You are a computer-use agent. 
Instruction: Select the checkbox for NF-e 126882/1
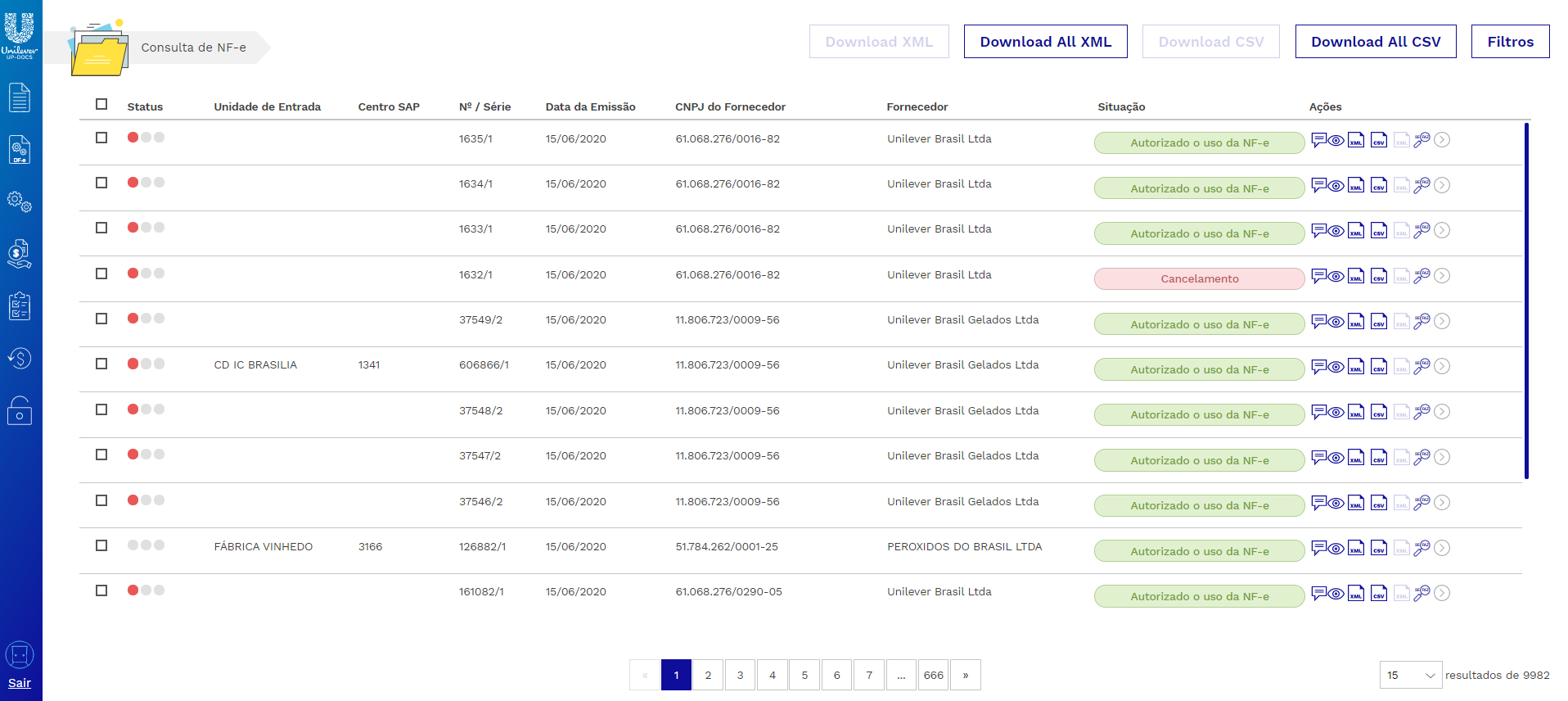pyautogui.click(x=101, y=545)
